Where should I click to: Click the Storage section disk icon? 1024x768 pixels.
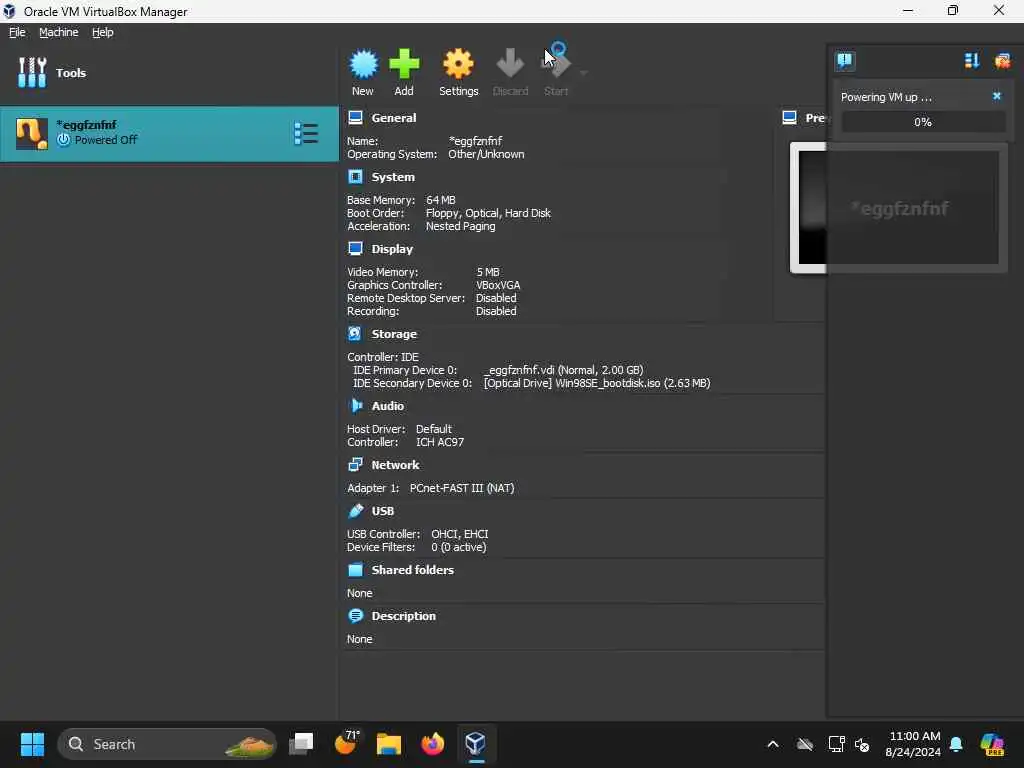pos(355,334)
